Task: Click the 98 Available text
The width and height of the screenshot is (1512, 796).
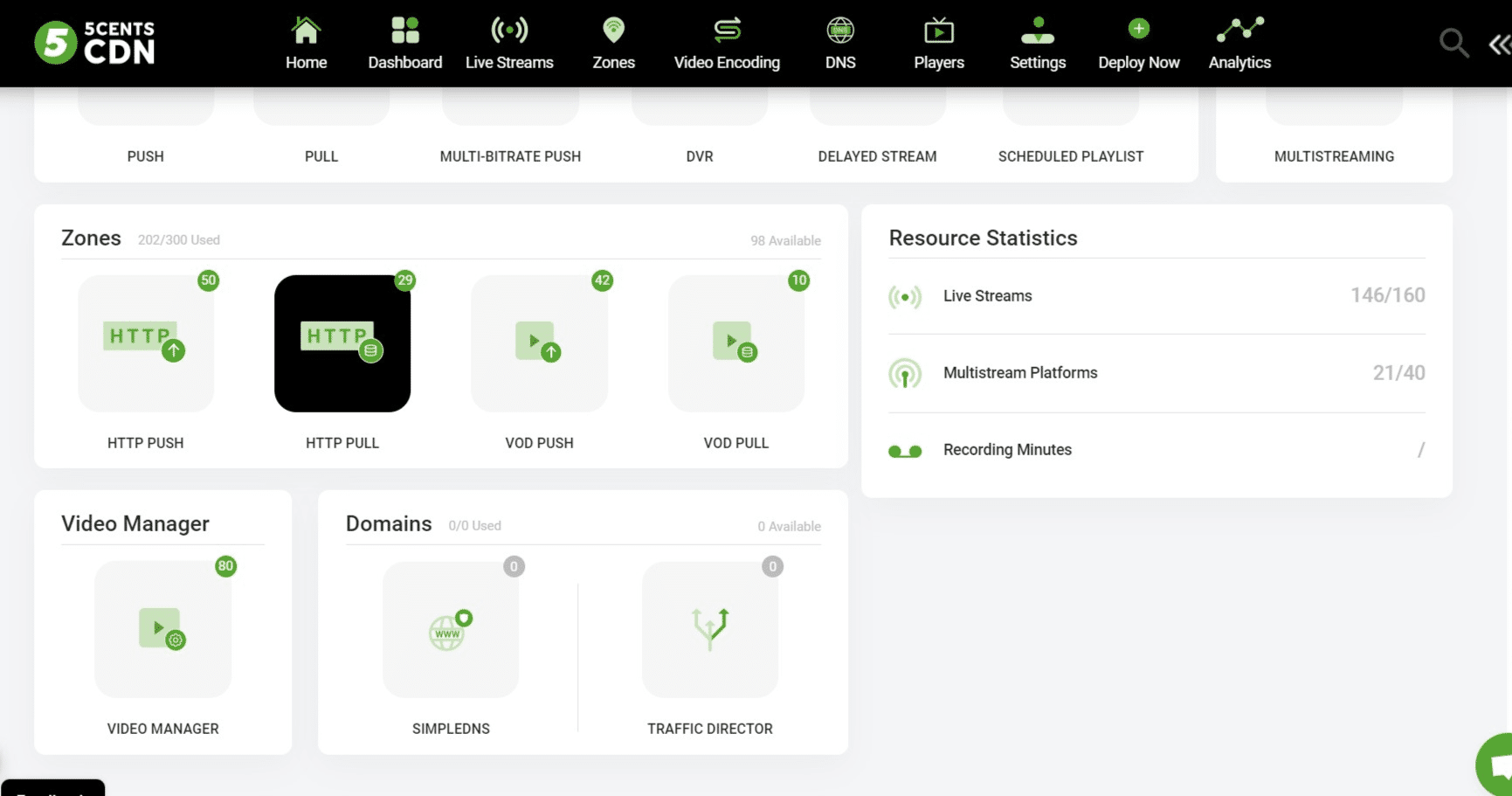Action: pyautogui.click(x=785, y=240)
